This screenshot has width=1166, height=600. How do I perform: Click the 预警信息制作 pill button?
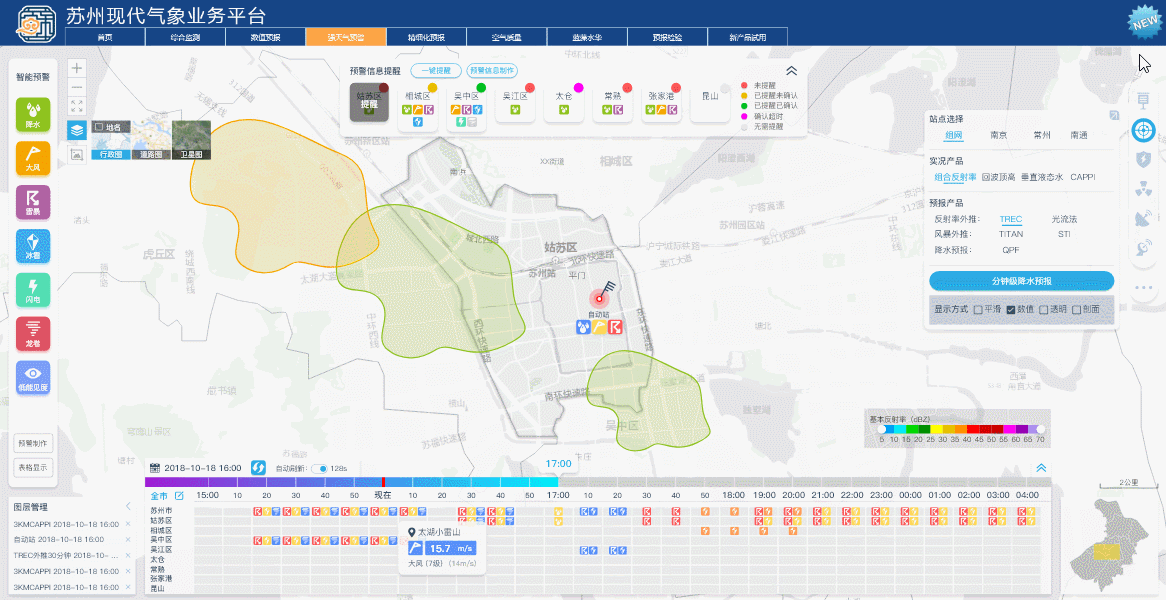(492, 71)
